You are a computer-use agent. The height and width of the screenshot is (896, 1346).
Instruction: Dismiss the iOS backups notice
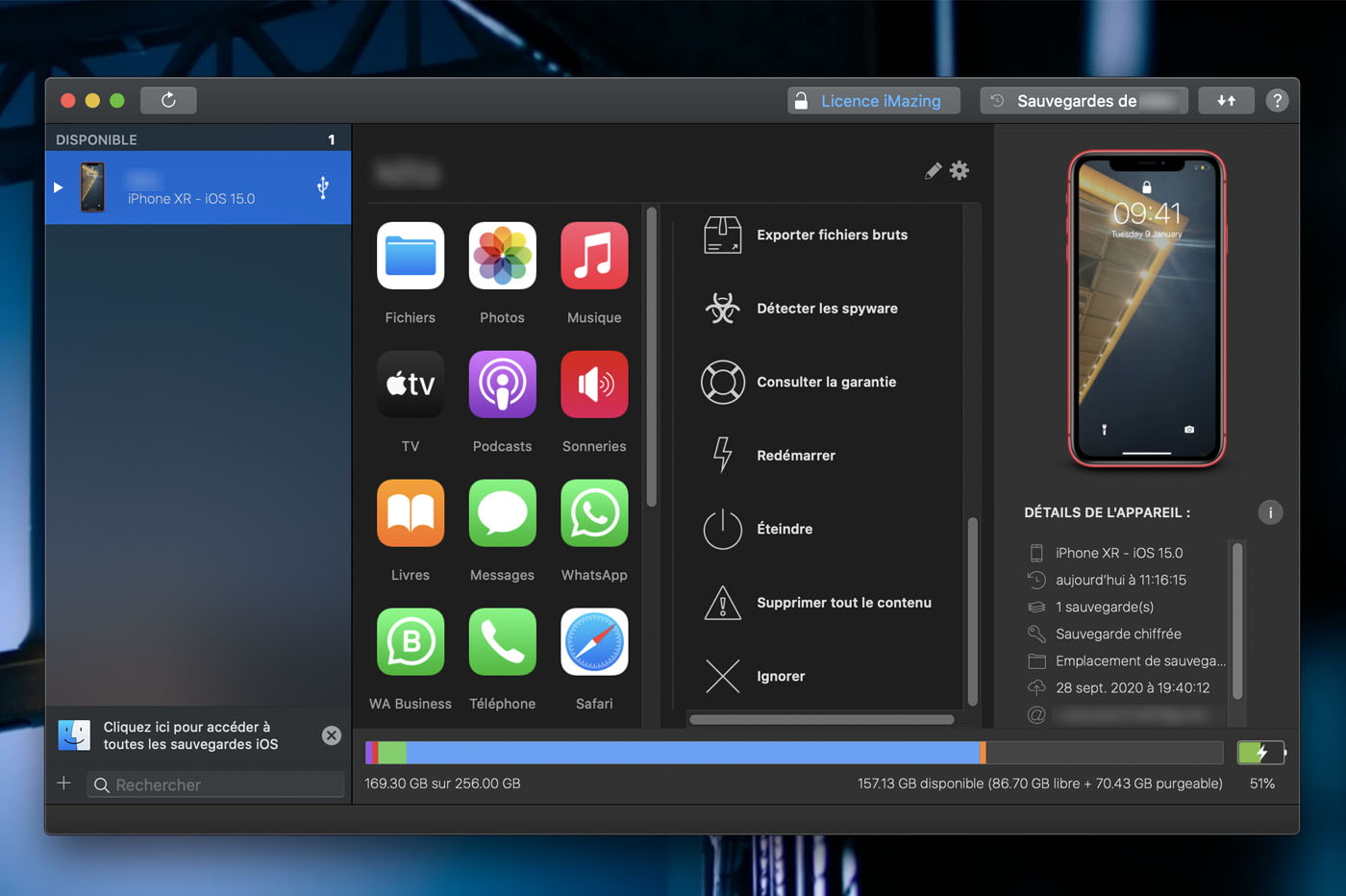(332, 735)
